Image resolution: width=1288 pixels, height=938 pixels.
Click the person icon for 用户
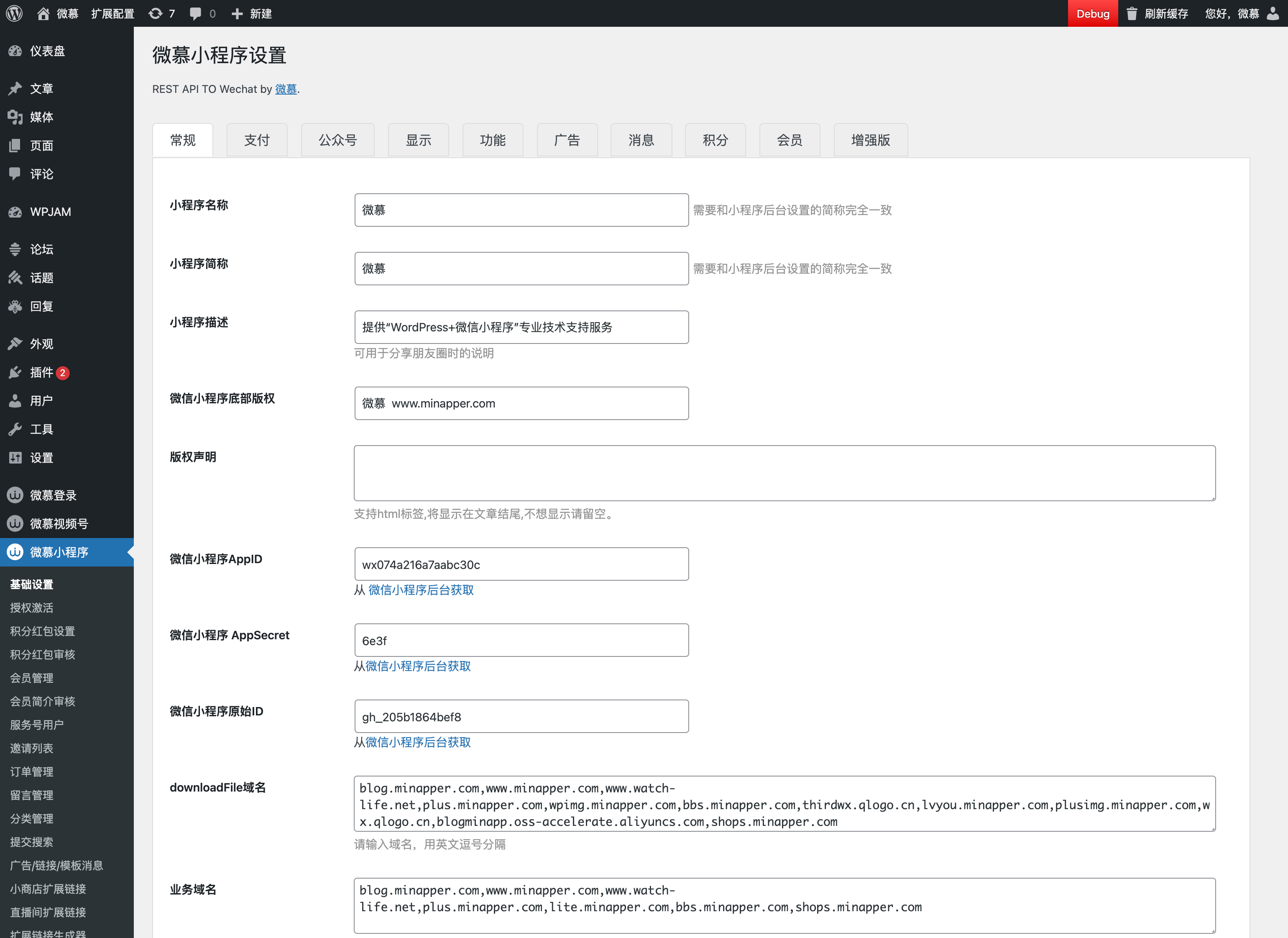(x=15, y=400)
